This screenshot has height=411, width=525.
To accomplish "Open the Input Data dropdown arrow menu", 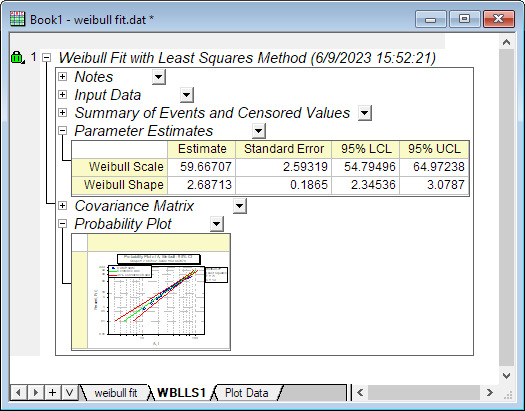I will tap(187, 95).
